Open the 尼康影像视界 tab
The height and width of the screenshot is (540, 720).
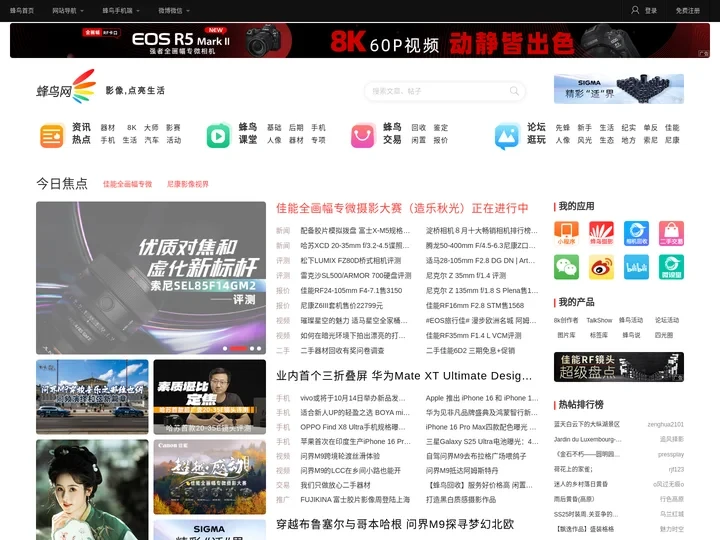(x=187, y=184)
